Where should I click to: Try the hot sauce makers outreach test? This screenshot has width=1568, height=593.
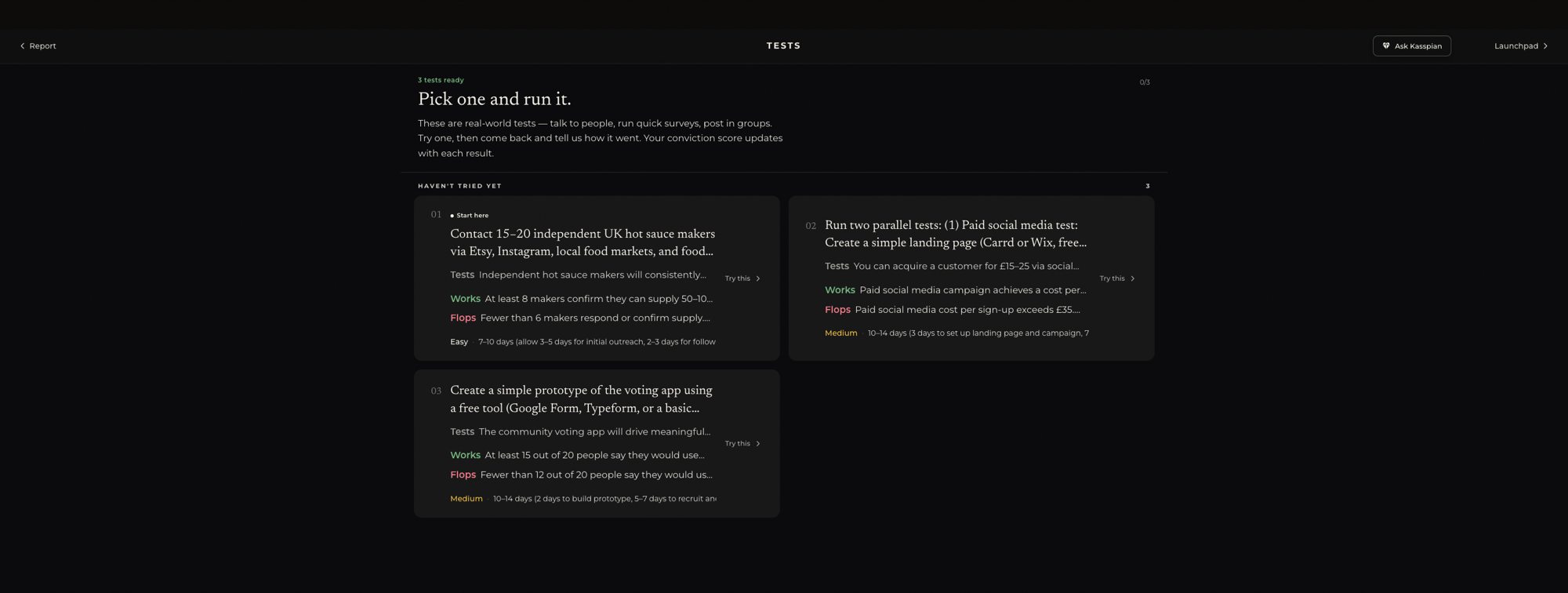[742, 278]
